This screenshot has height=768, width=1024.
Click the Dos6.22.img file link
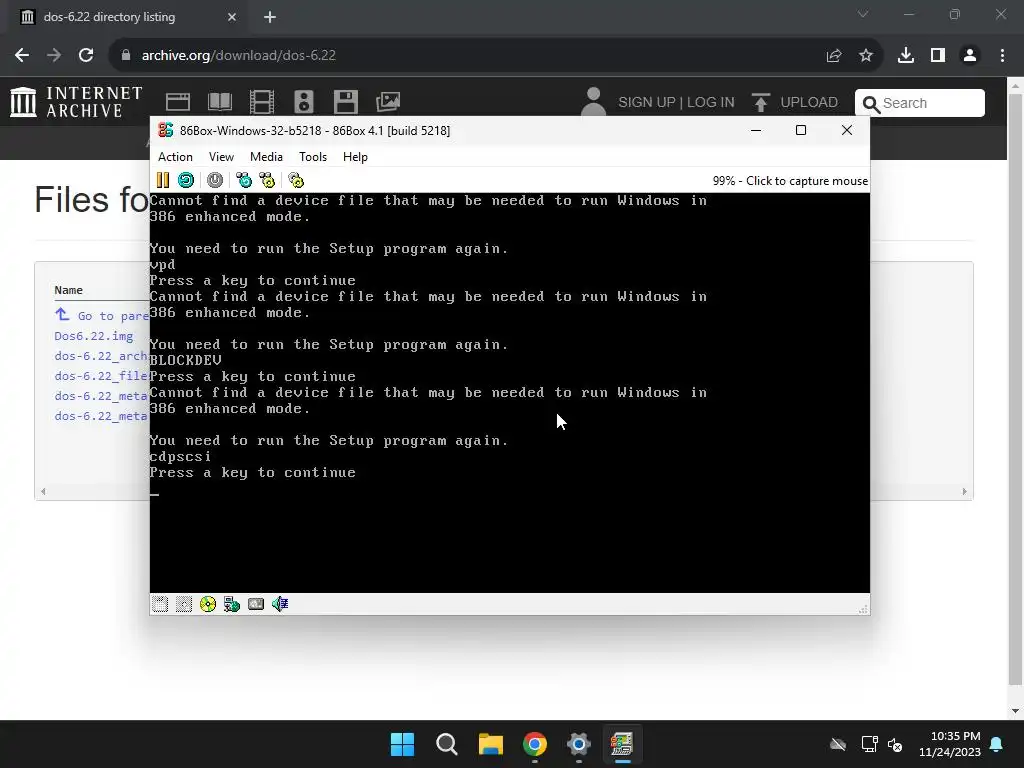coord(93,336)
